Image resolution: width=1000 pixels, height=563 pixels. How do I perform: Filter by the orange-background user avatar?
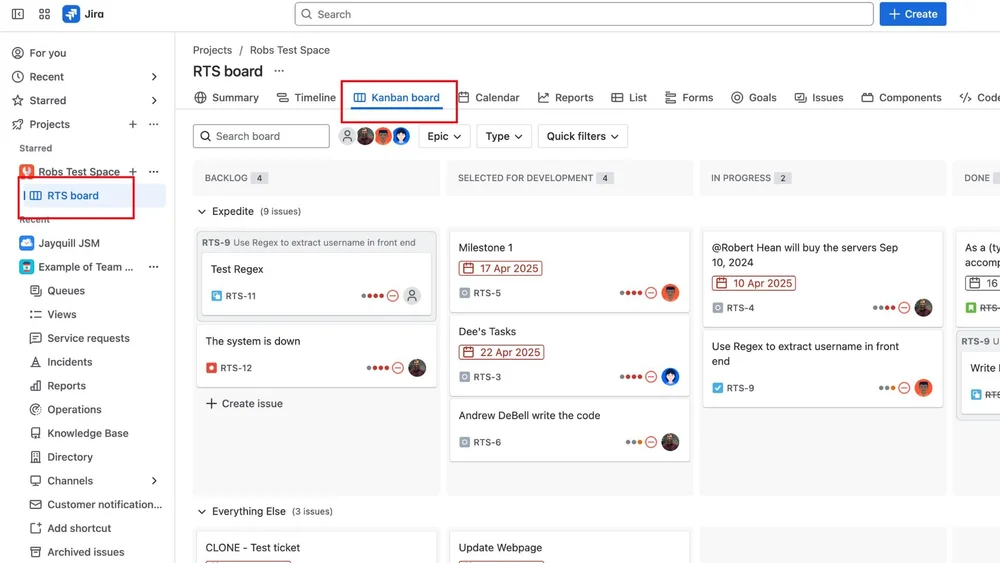tap(383, 136)
